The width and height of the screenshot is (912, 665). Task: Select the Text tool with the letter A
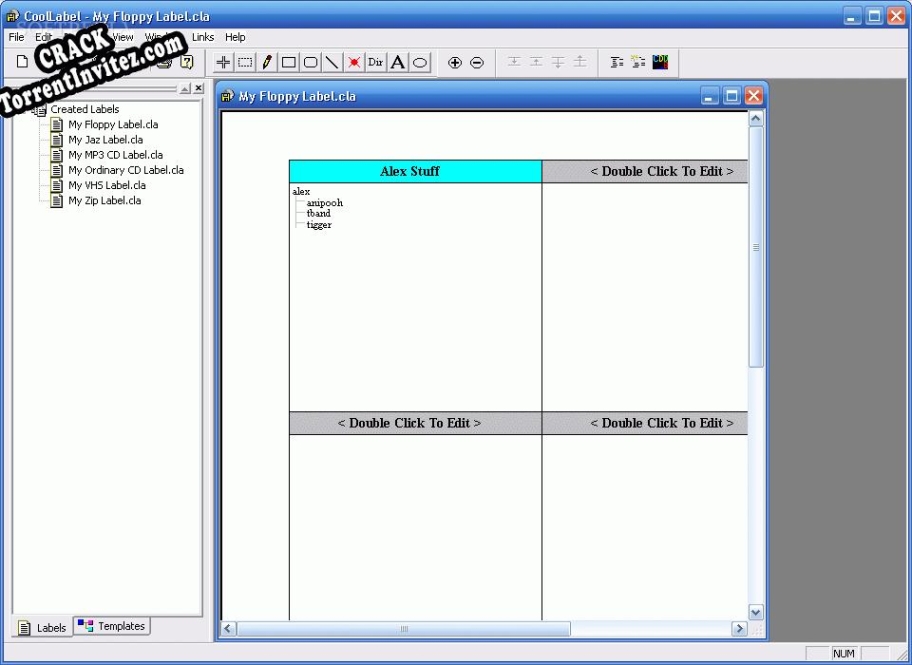click(x=397, y=62)
